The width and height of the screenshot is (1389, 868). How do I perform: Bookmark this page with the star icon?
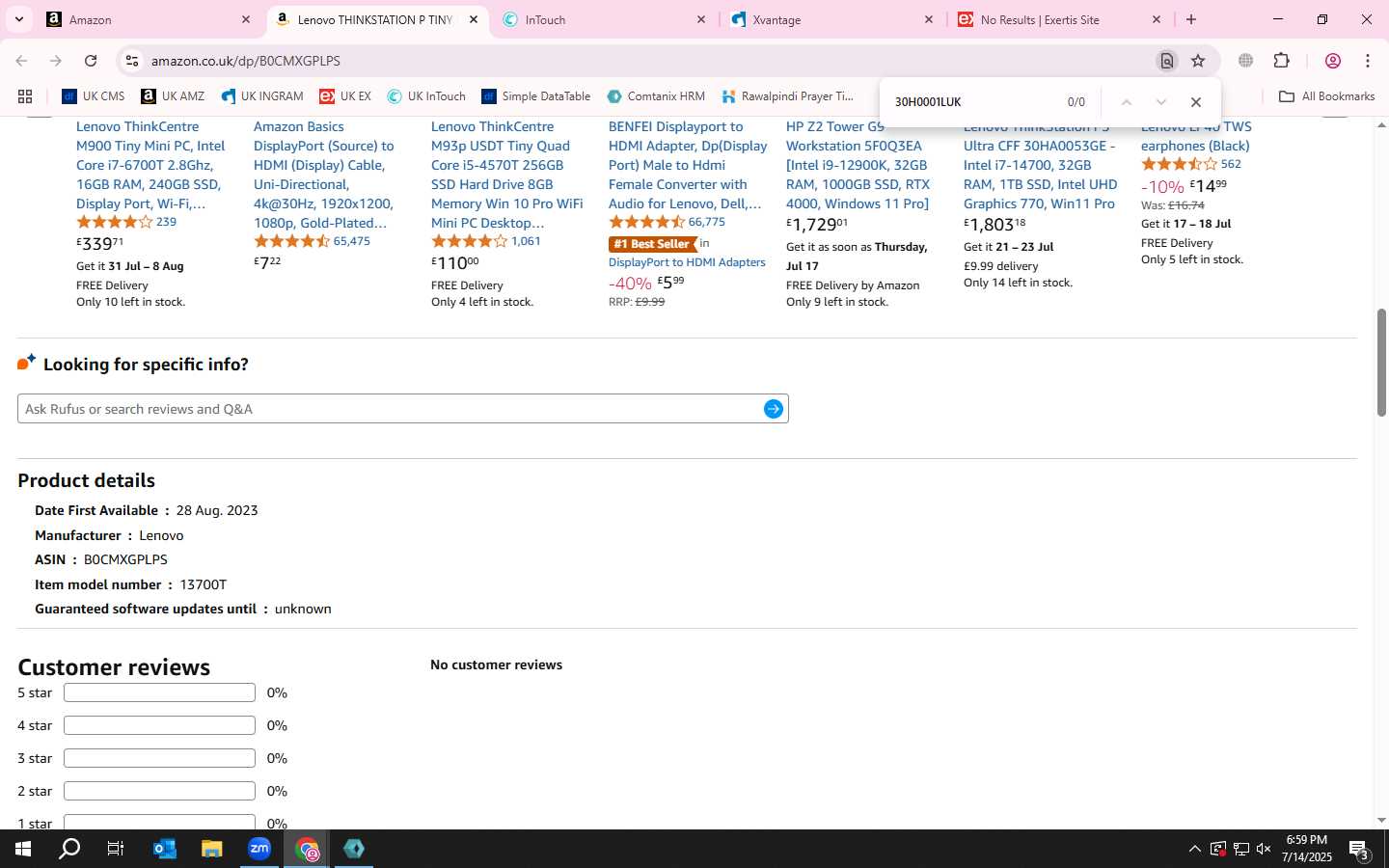1198,61
